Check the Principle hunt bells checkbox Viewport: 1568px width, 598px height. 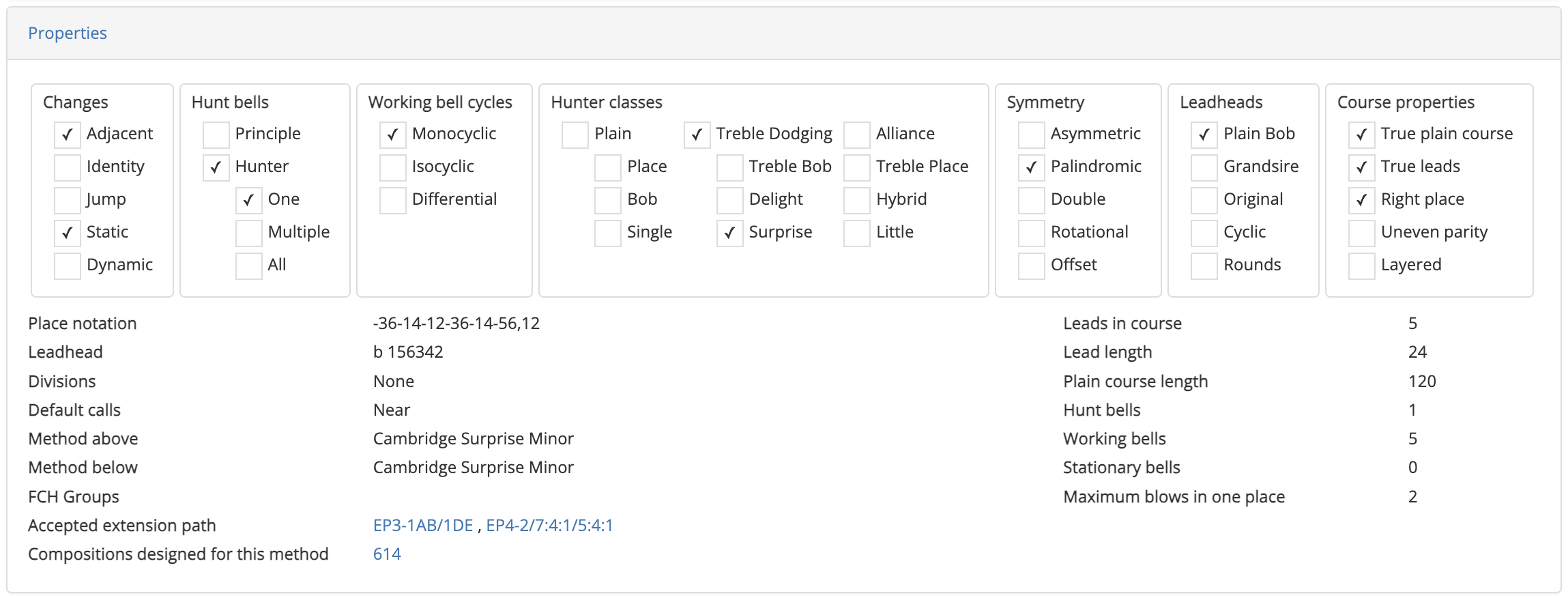216,134
